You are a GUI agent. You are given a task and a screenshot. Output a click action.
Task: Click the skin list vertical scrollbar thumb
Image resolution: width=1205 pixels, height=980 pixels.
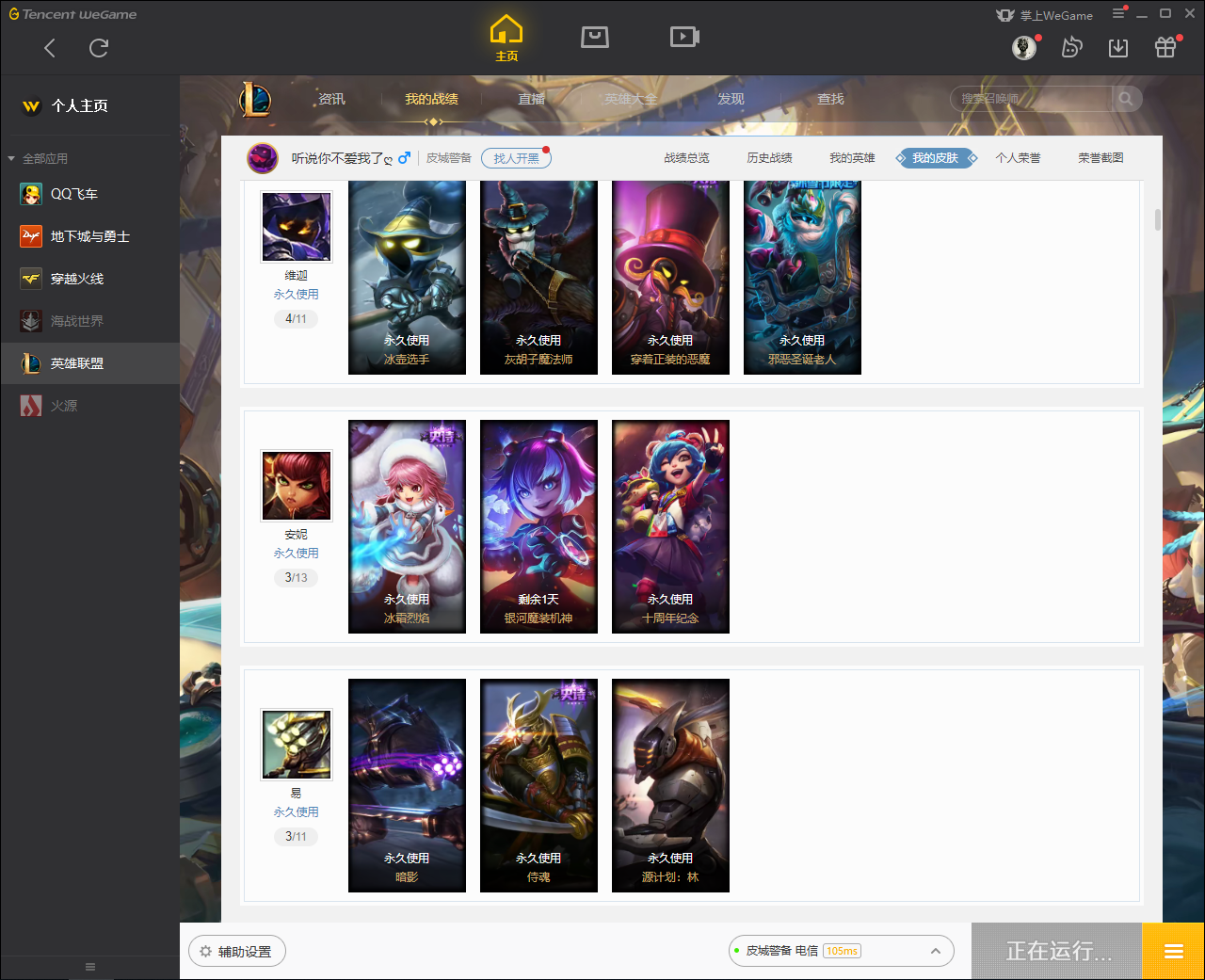1157,219
